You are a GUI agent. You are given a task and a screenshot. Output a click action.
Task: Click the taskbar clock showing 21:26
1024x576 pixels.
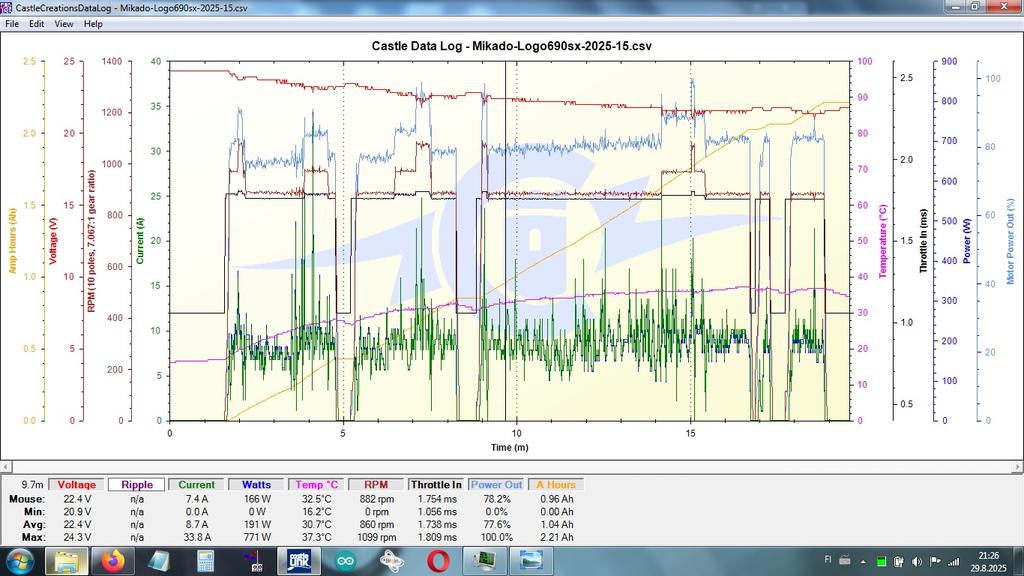point(986,561)
